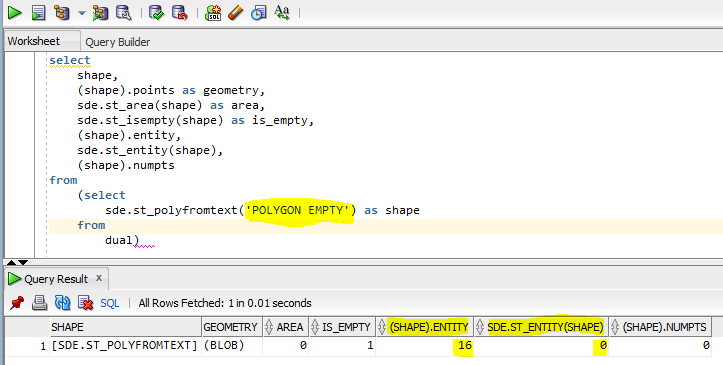Click the first select keyword

(70, 60)
